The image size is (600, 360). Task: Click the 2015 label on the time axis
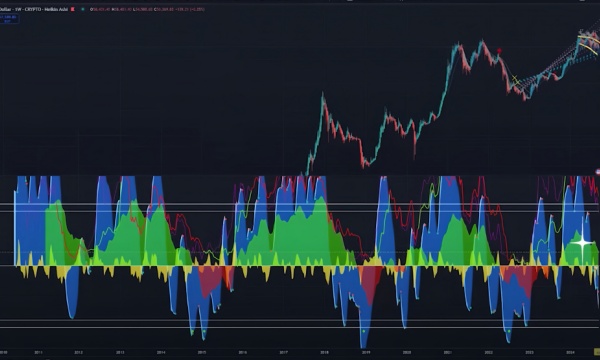pyautogui.click(x=202, y=352)
